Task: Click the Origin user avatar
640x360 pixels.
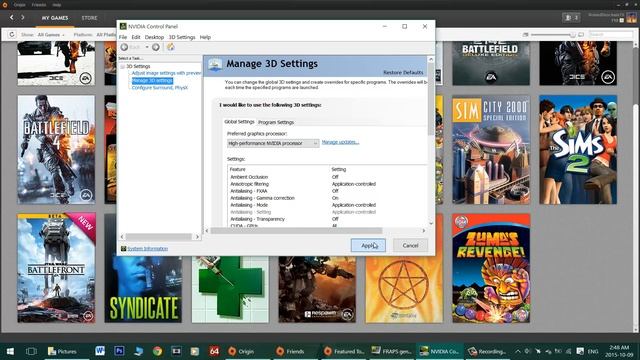Action: tap(631, 18)
